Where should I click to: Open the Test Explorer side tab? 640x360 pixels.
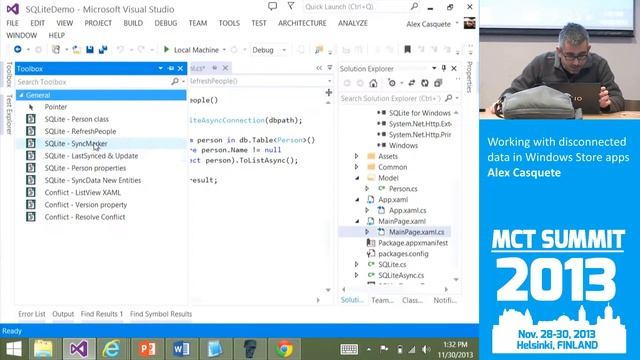tap(9, 115)
